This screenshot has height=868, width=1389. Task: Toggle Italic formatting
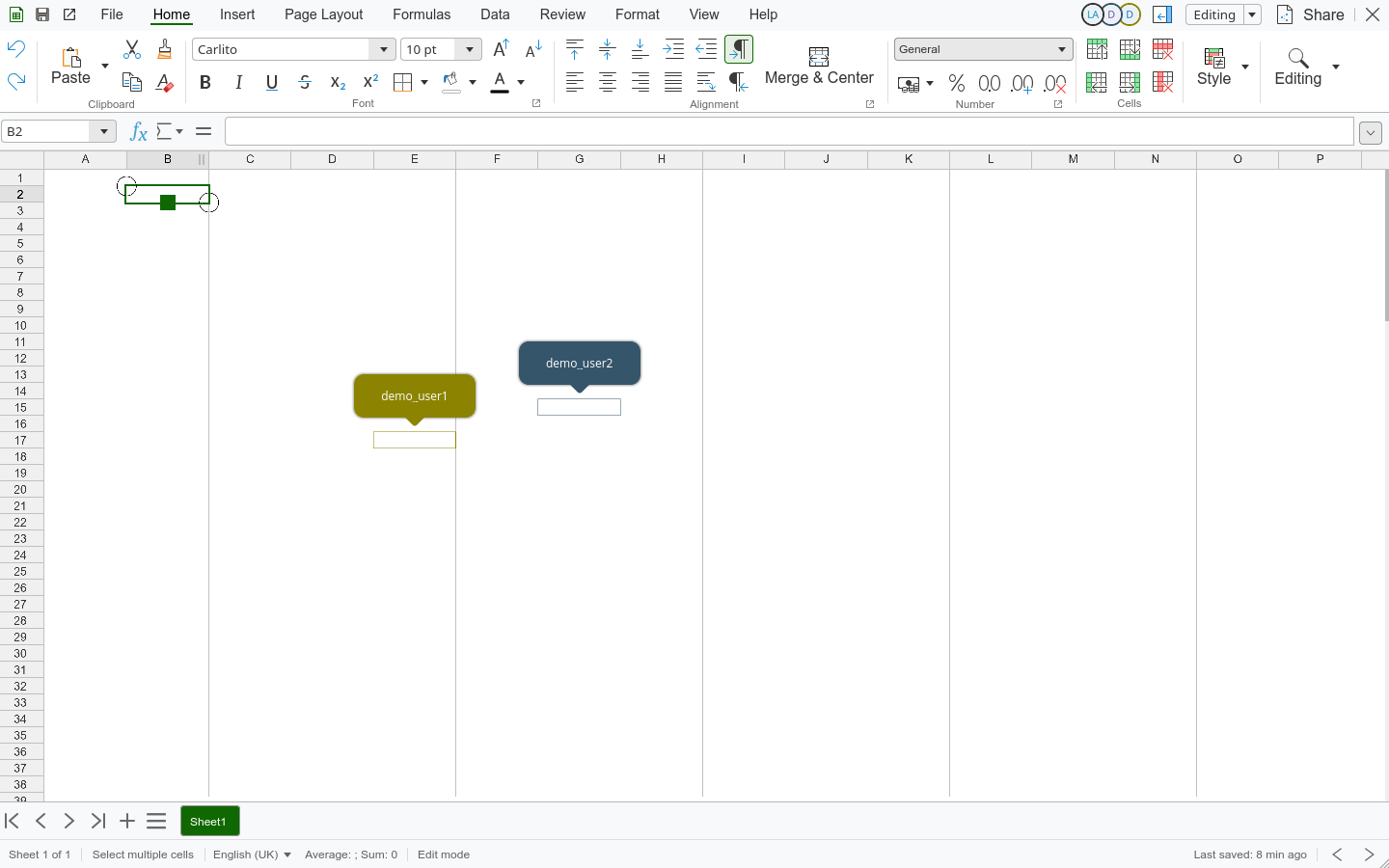(x=238, y=83)
